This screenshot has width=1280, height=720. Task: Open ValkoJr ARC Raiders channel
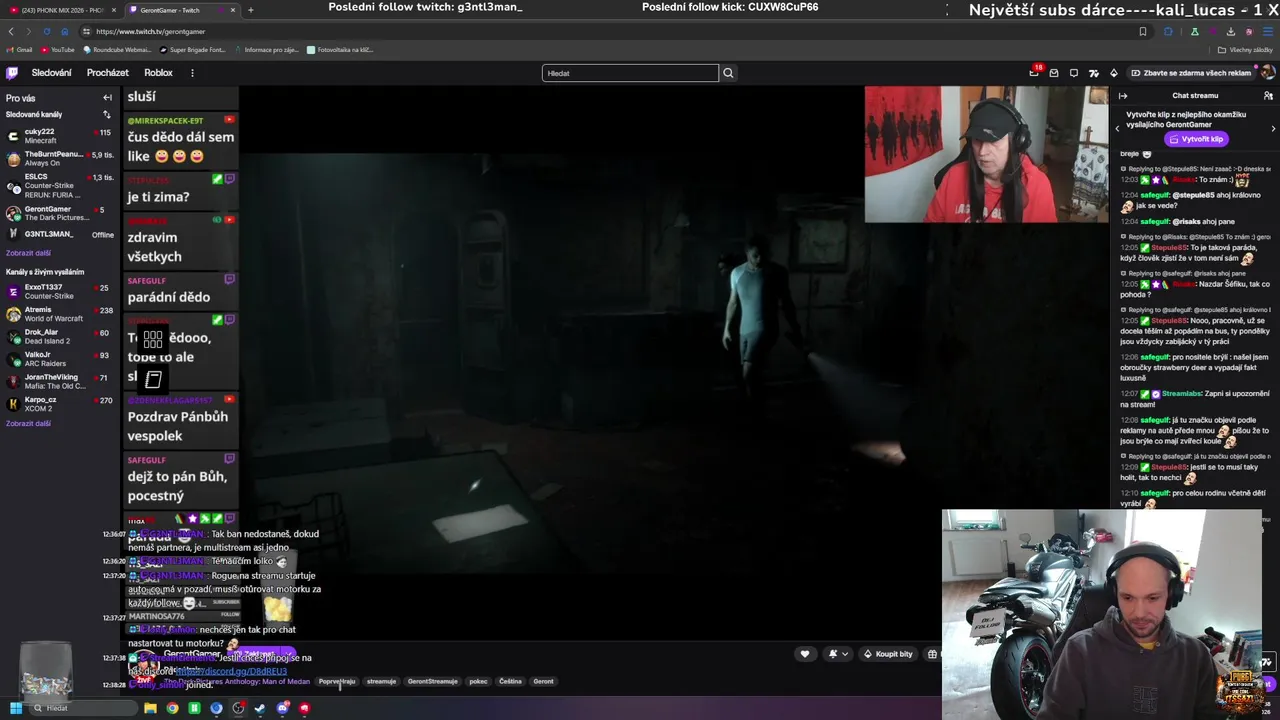coord(60,359)
